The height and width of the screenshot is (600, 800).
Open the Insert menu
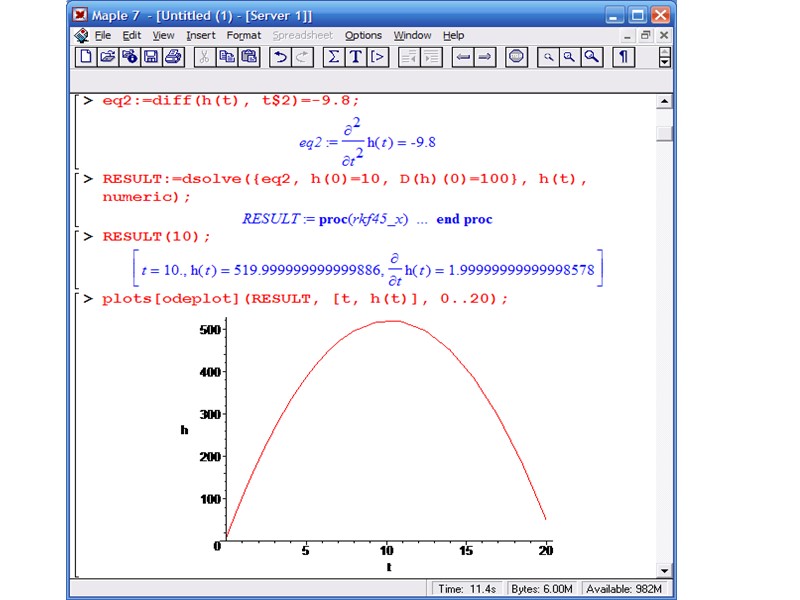(x=201, y=35)
